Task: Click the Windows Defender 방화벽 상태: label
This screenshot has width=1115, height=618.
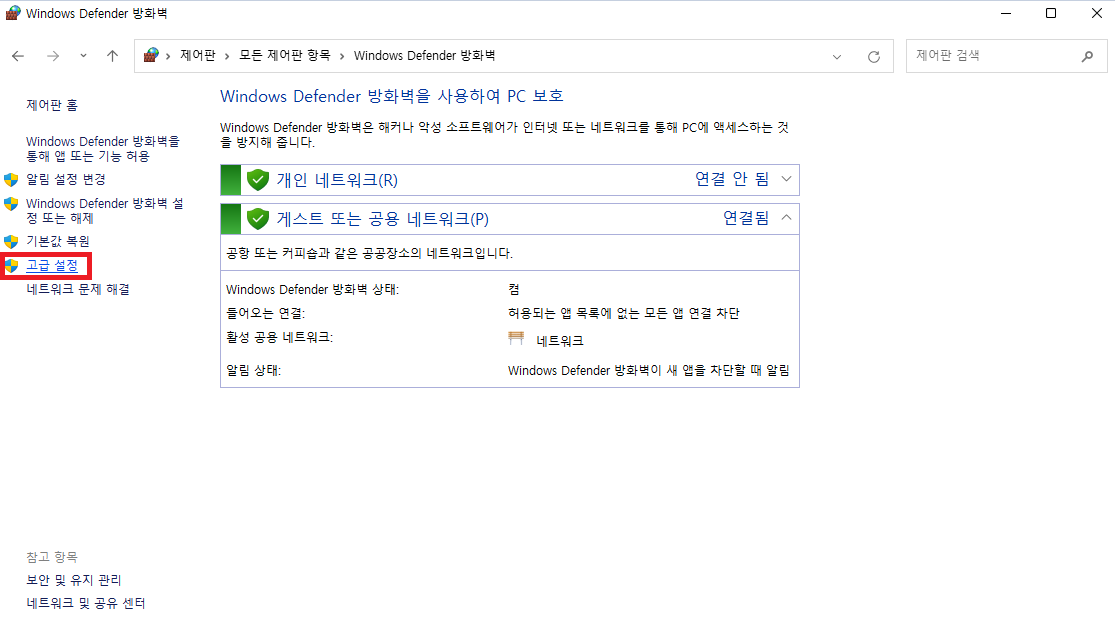Action: [312, 289]
